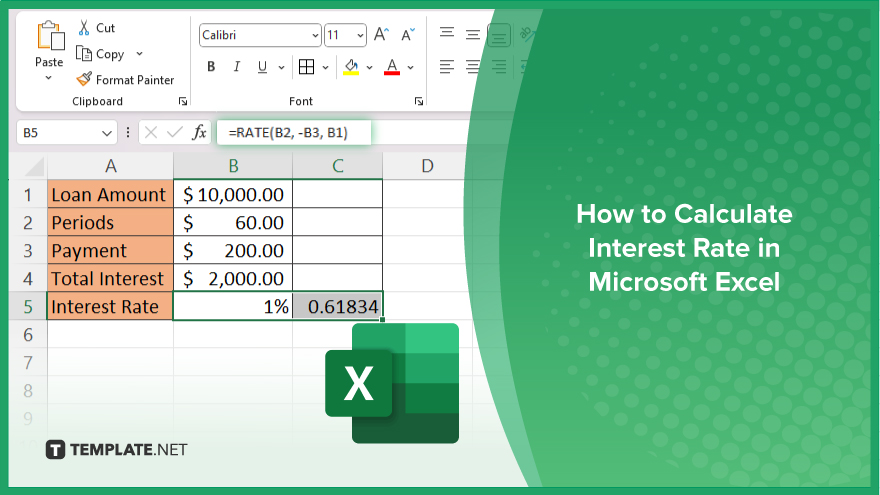
Task: Click the Excel logo graphic
Action: coord(392,383)
